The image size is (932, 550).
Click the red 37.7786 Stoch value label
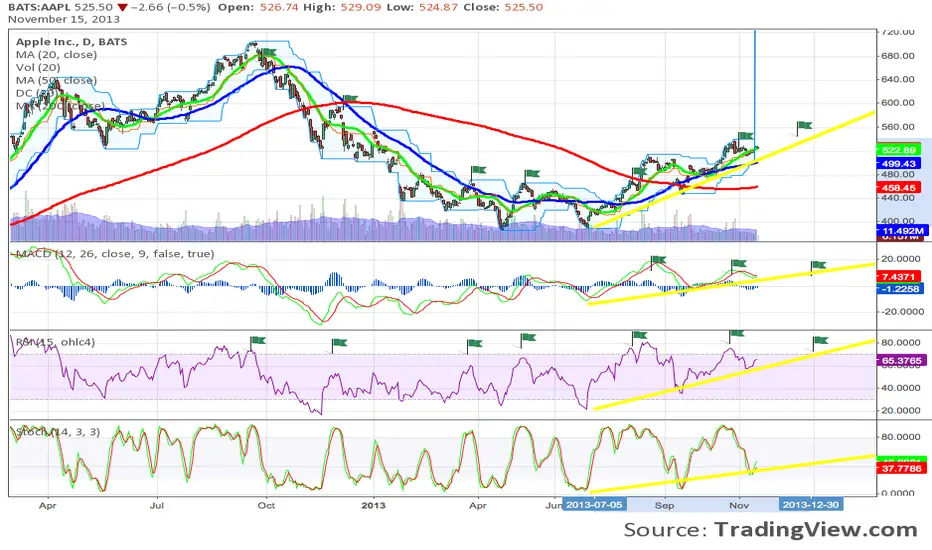click(901, 469)
